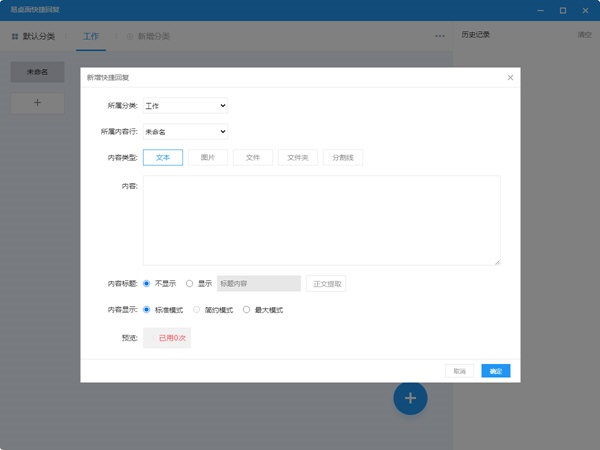
Task: Maximize the application window
Action: coord(563,10)
